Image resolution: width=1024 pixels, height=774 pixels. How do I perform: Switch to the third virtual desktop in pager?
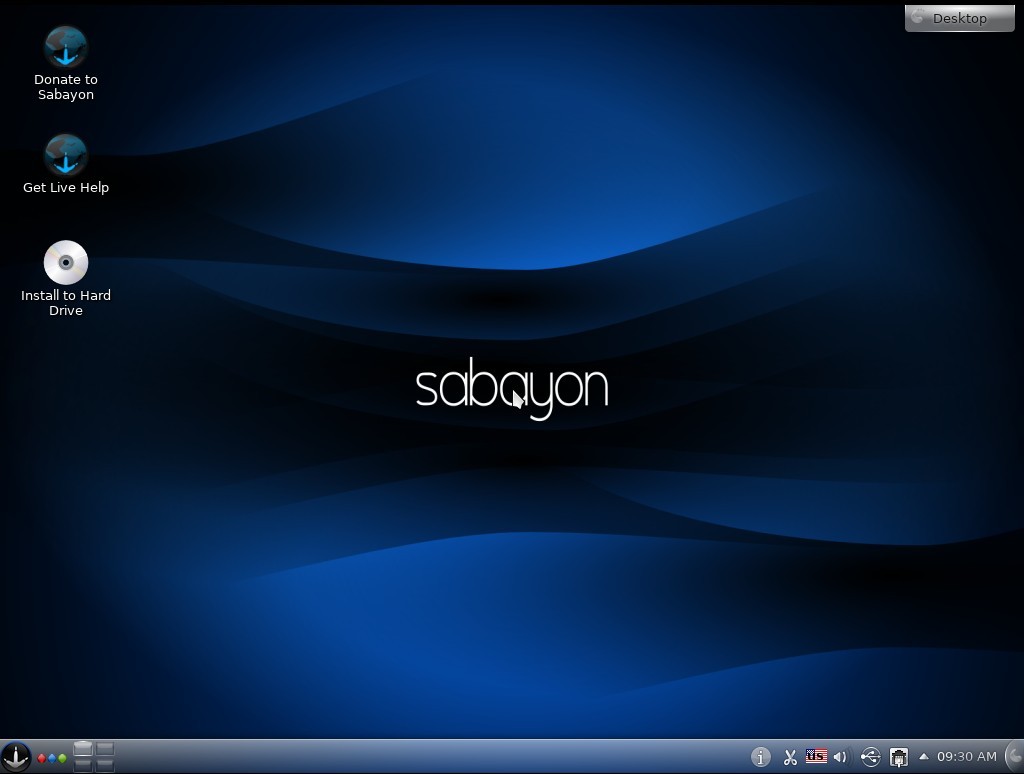click(x=82, y=765)
